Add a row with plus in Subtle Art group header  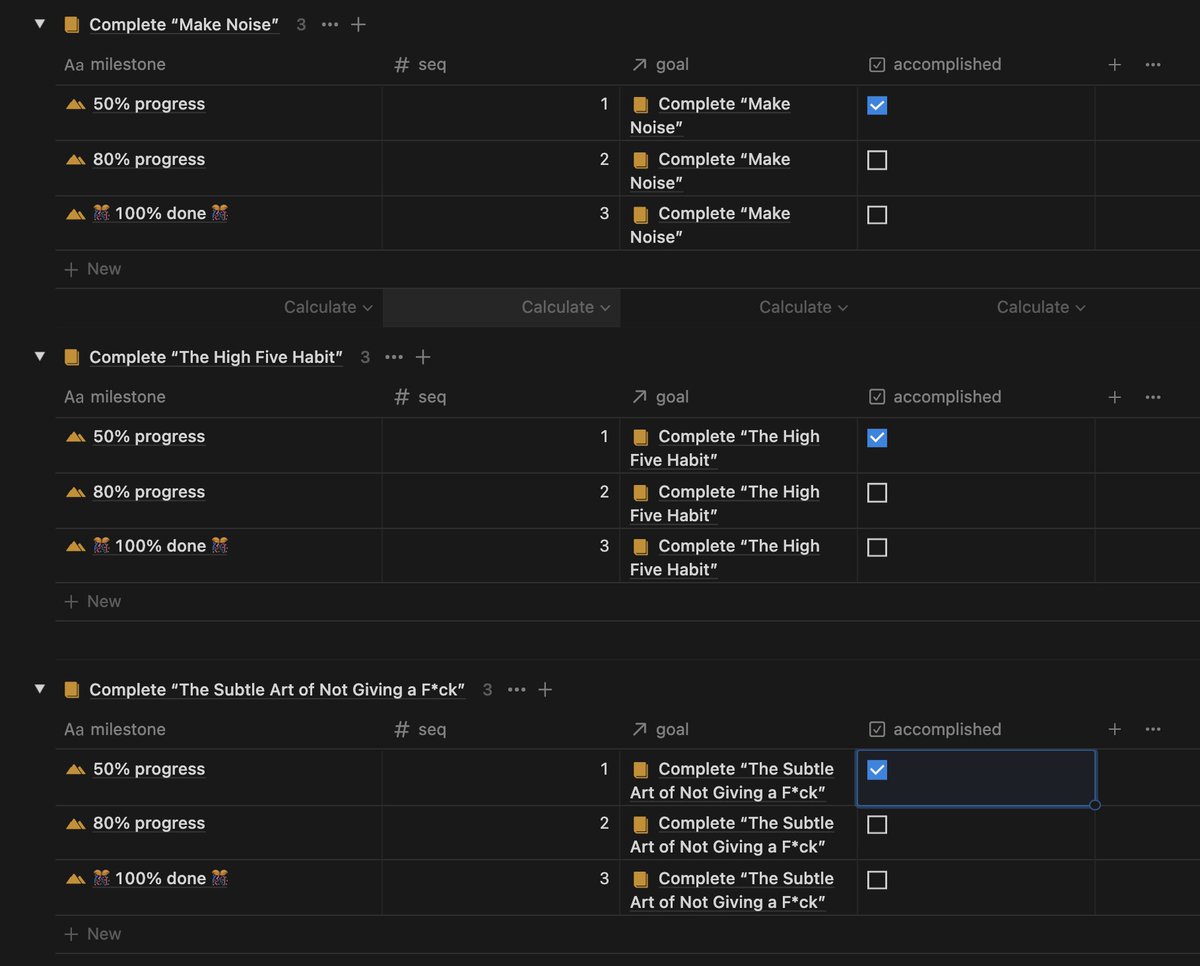point(545,689)
